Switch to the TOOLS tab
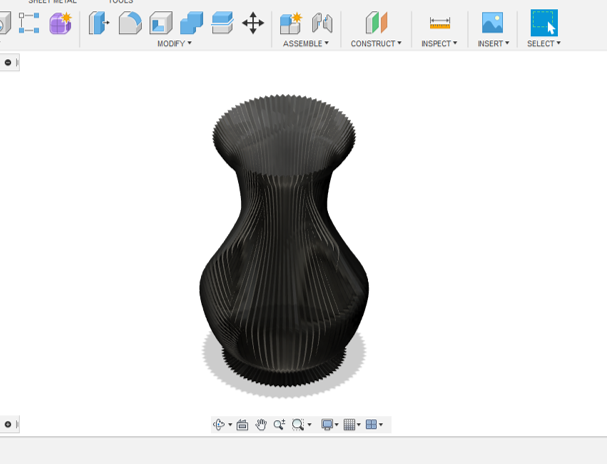This screenshot has height=464, width=607. 121,2
